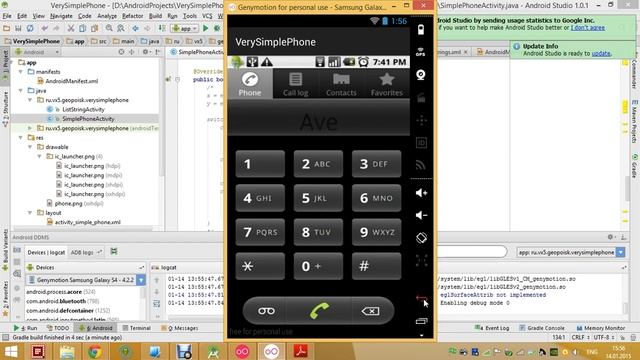Select android.process.acore process

(x=61, y=292)
